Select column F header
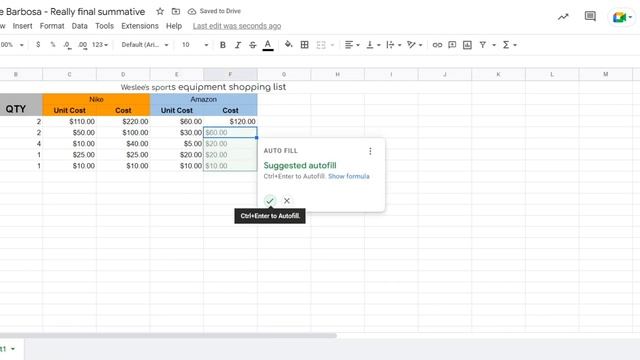 pyautogui.click(x=230, y=74)
